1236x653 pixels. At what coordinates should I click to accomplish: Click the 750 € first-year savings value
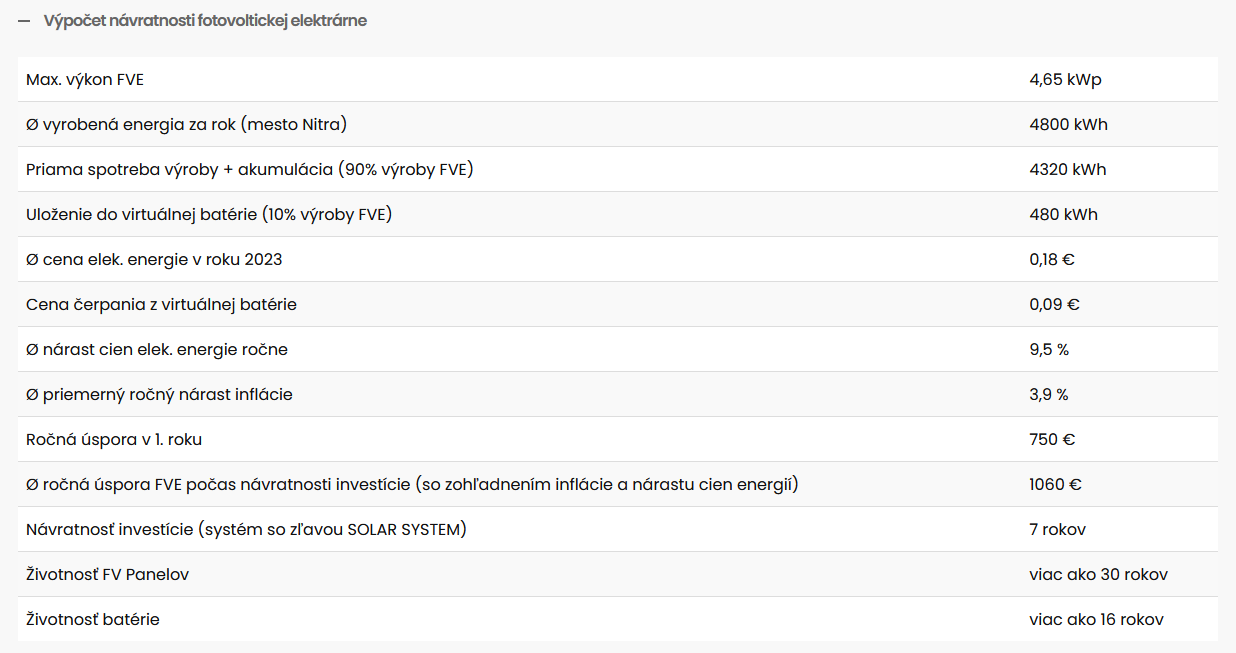pyautogui.click(x=1052, y=440)
